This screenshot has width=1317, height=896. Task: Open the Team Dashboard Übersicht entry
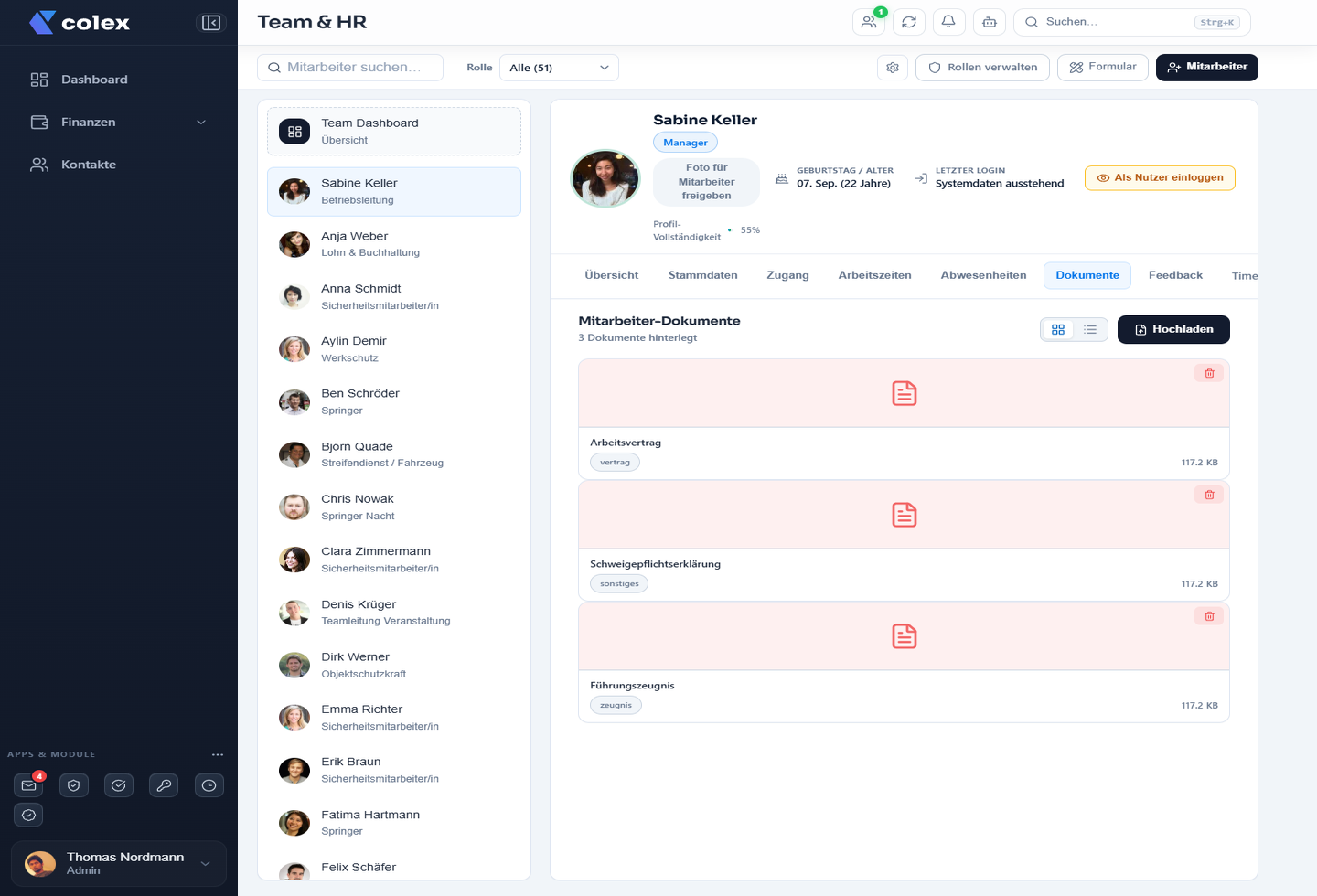394,131
